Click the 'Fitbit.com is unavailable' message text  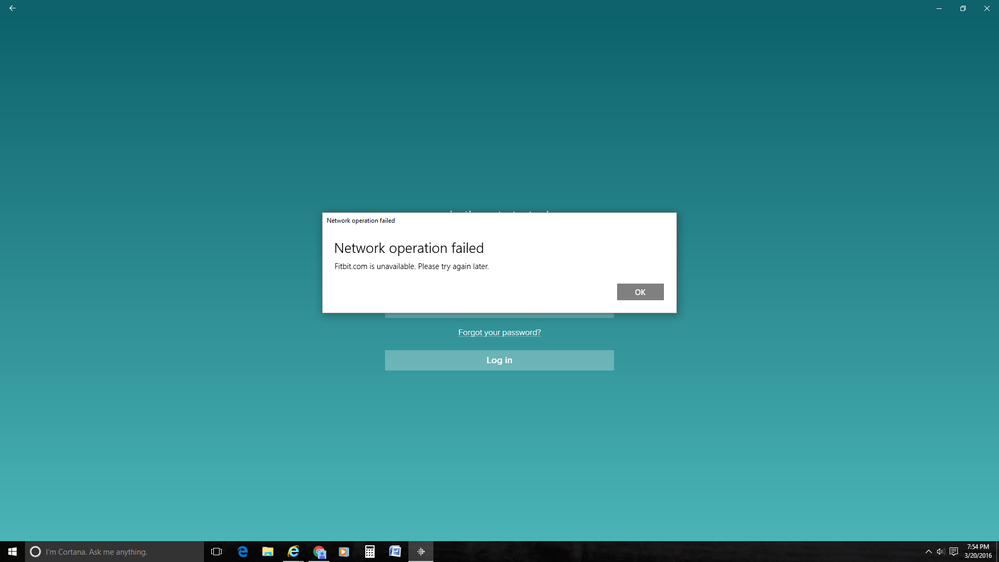412,266
